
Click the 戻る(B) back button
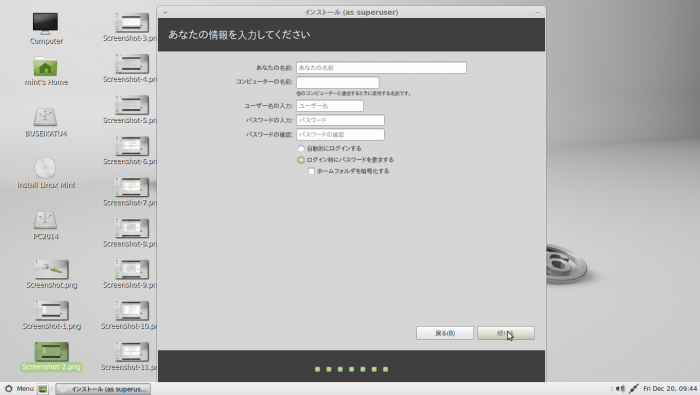(x=445, y=333)
